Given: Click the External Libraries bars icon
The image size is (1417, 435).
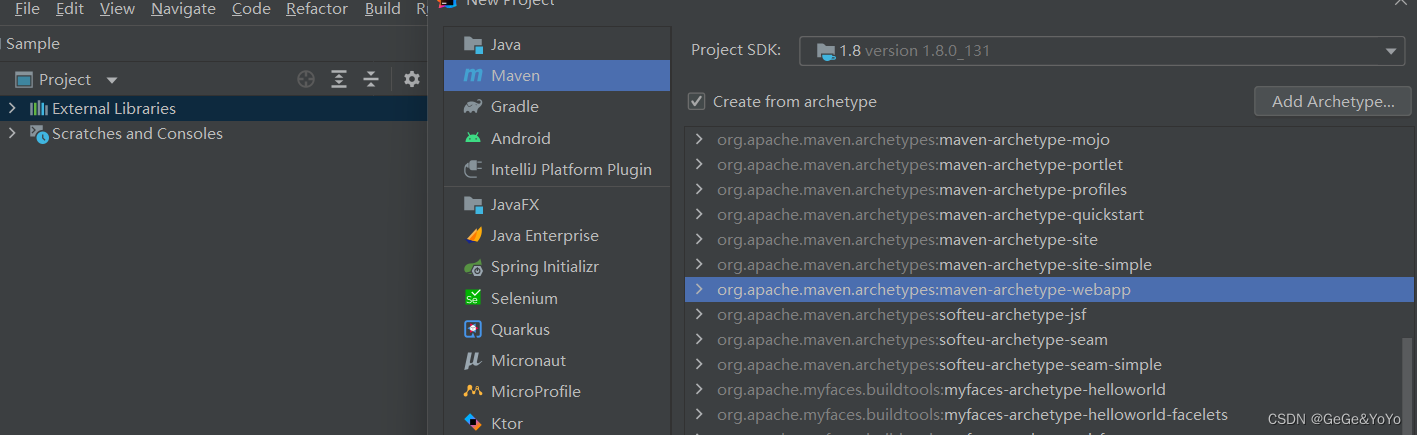Looking at the screenshot, I should coord(39,108).
